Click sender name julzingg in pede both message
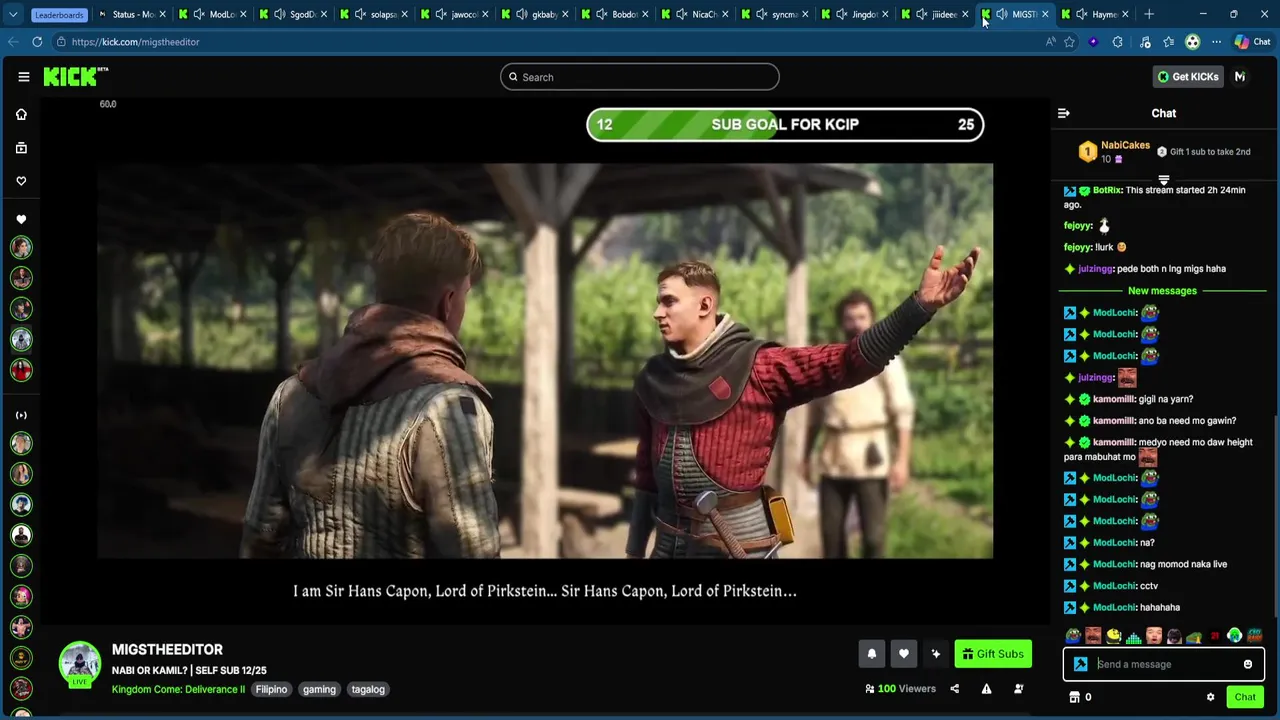1280x720 pixels. [x=1096, y=269]
